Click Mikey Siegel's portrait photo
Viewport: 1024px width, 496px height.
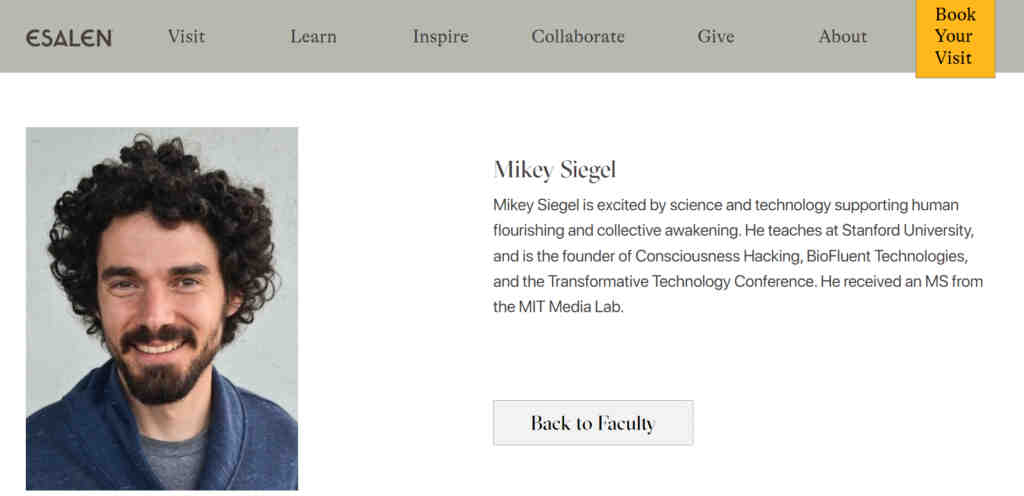pyautogui.click(x=162, y=308)
